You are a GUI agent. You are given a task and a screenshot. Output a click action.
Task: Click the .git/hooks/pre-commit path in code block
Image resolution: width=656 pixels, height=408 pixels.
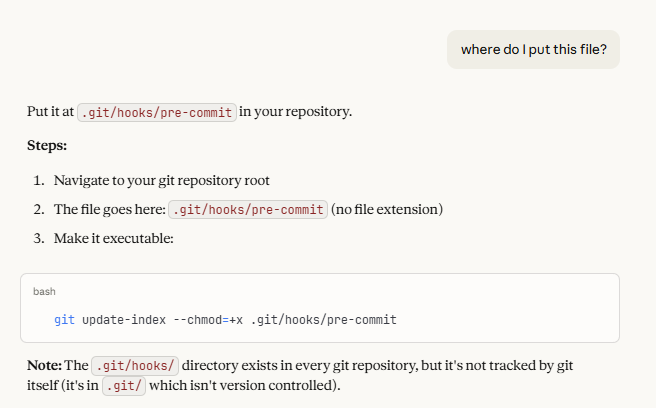click(x=324, y=320)
